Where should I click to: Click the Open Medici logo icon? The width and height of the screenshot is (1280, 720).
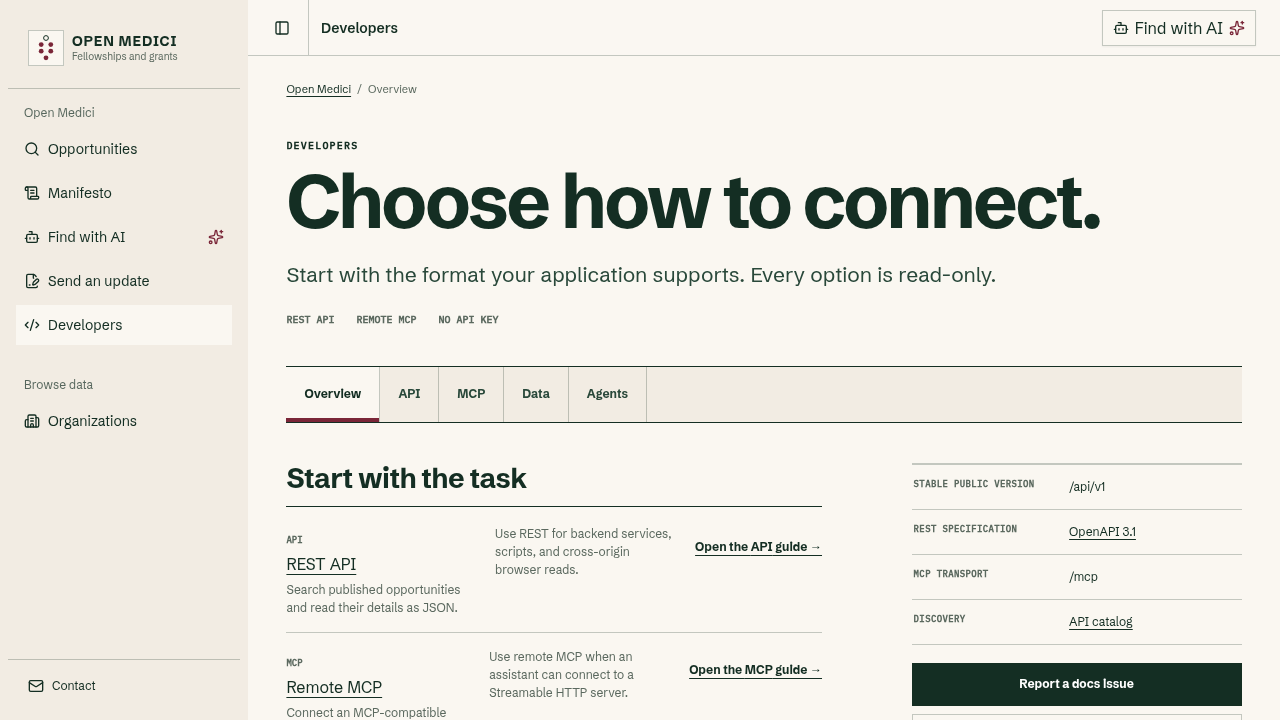46,48
